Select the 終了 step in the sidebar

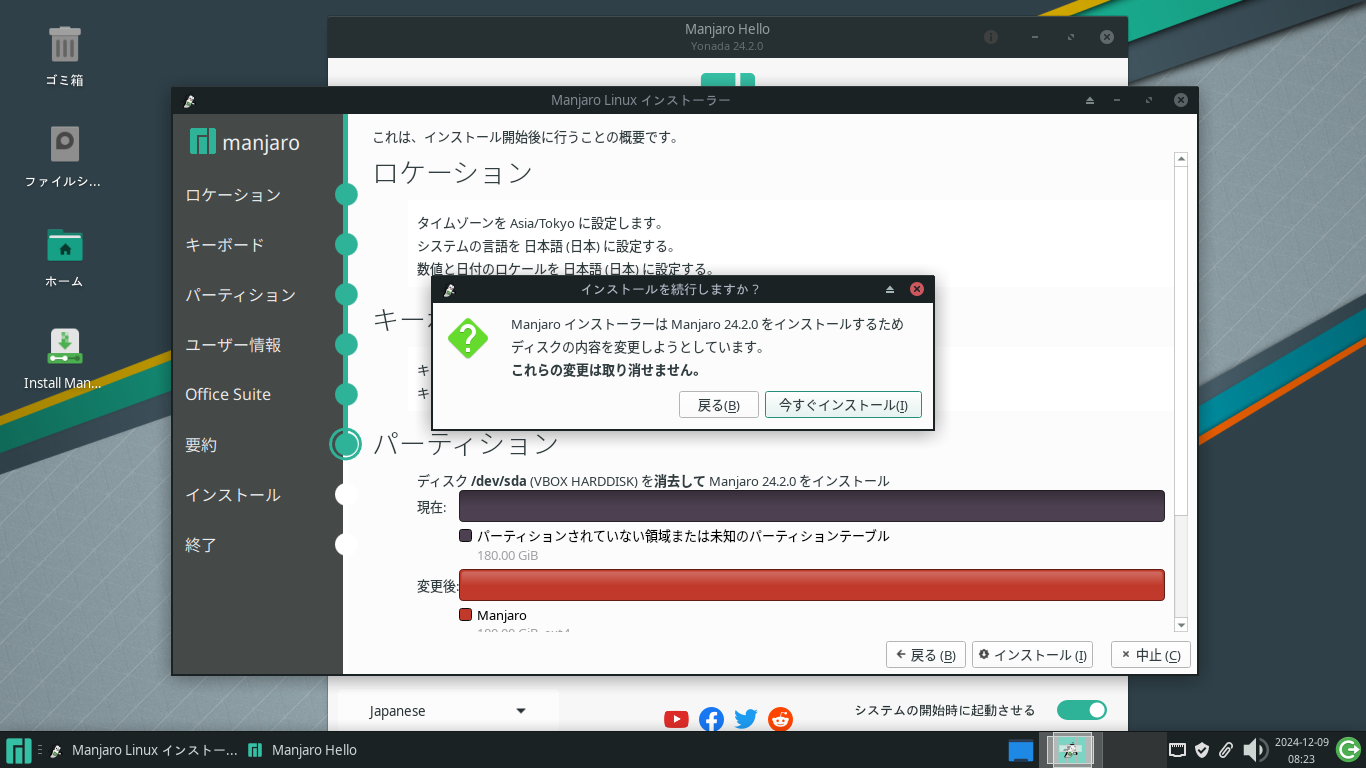pyautogui.click(x=201, y=545)
